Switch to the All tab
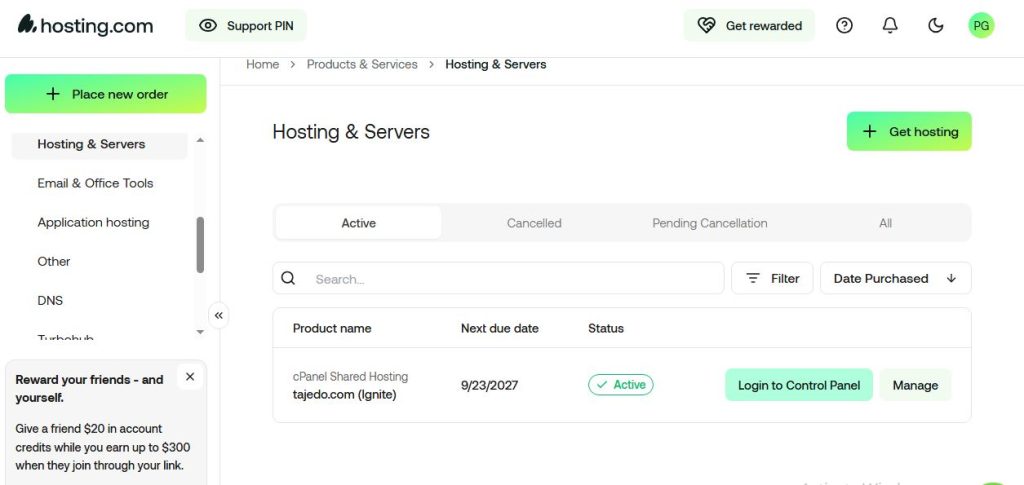This screenshot has height=485, width=1024. 886,223
